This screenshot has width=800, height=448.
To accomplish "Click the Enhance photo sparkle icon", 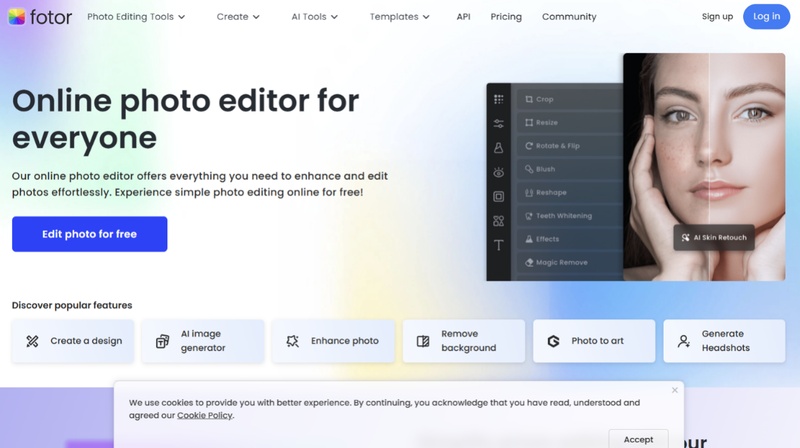I will [292, 341].
